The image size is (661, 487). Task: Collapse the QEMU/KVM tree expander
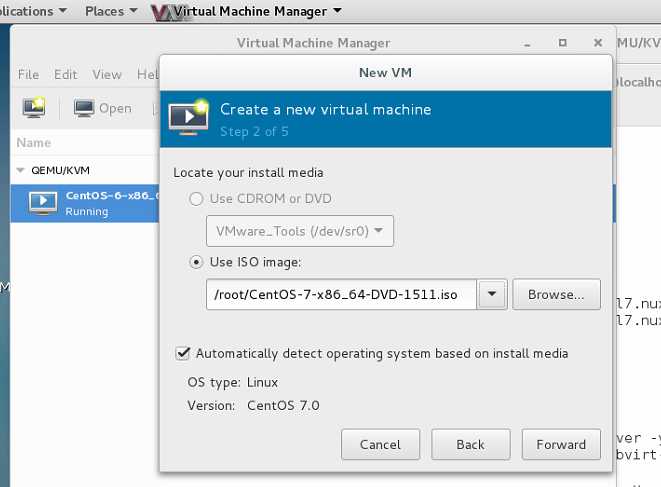coord(20,170)
